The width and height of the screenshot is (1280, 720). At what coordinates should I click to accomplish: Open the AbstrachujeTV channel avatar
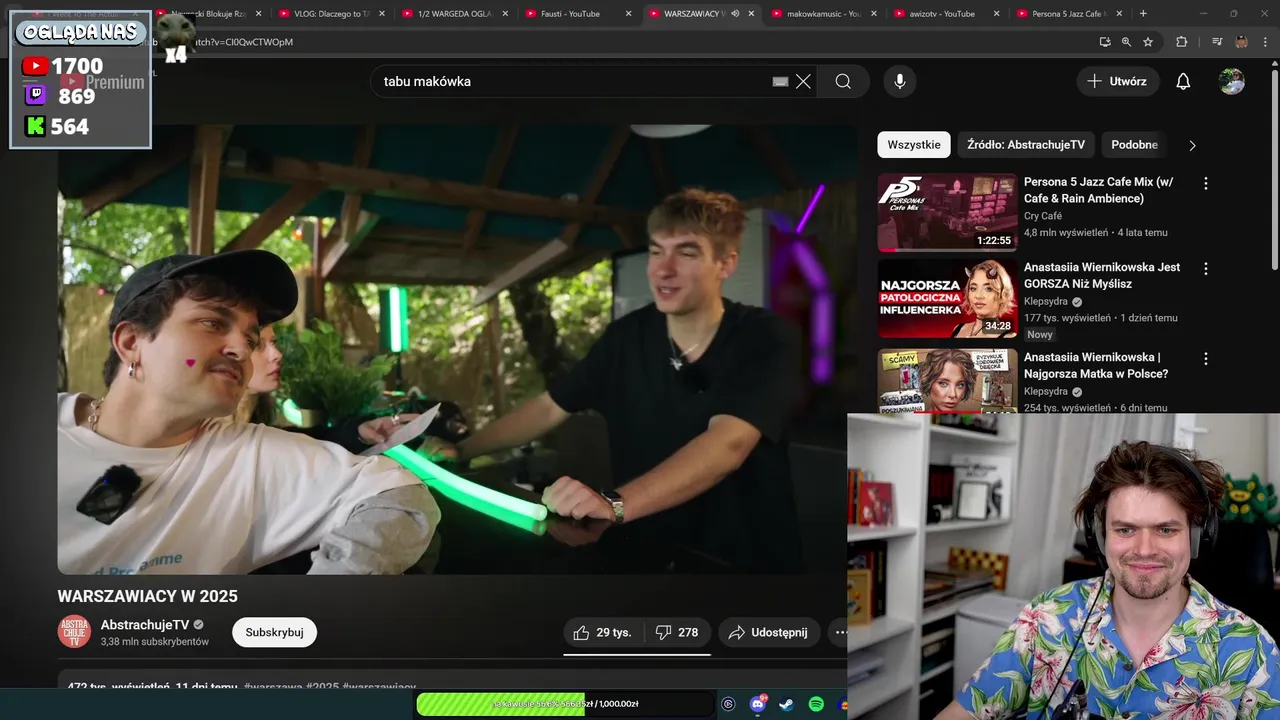[74, 632]
